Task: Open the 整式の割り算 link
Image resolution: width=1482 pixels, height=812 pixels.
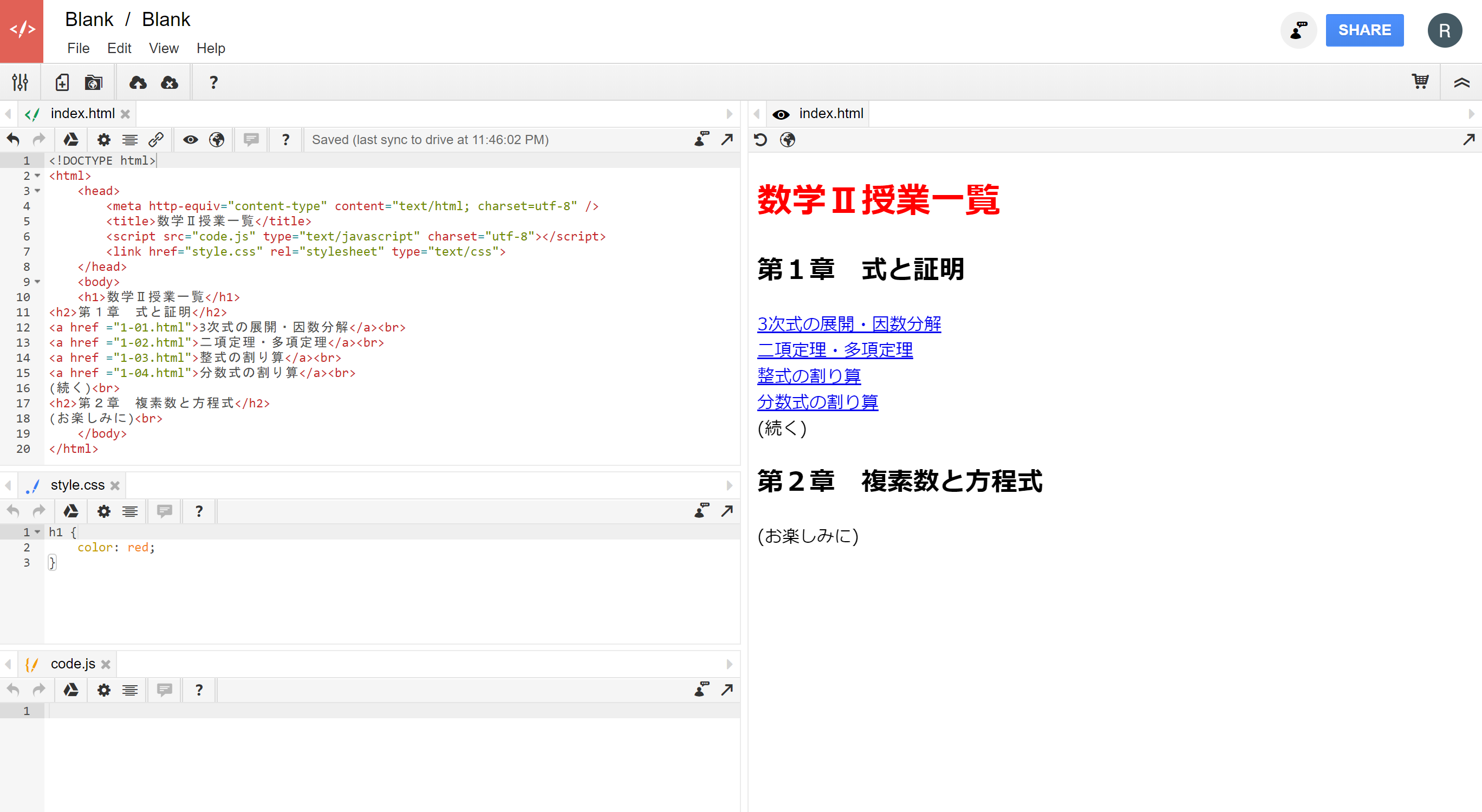Action: [x=809, y=376]
